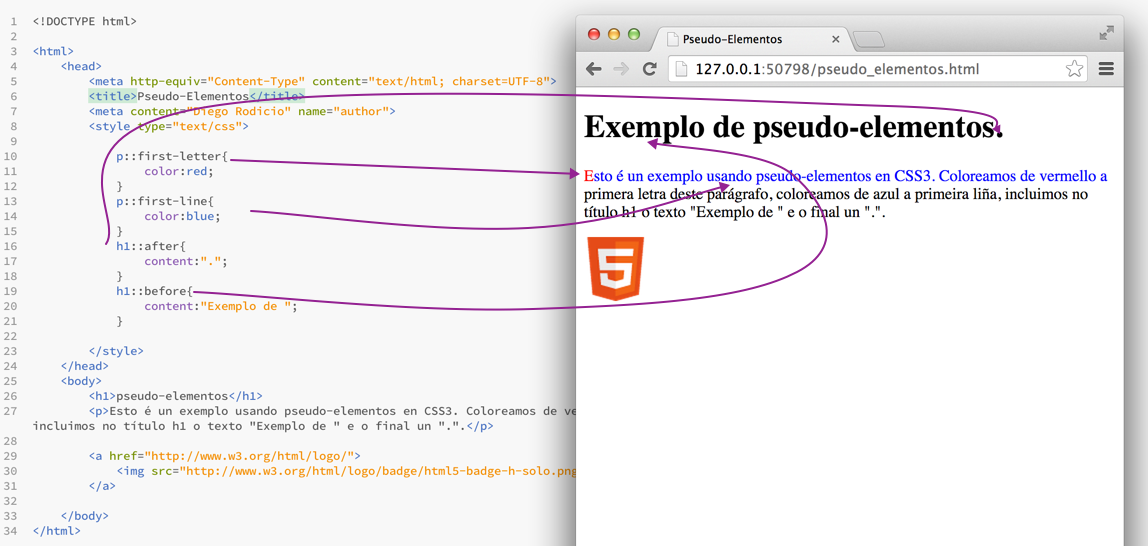Click the blue first line of the paragraph

coord(845,176)
